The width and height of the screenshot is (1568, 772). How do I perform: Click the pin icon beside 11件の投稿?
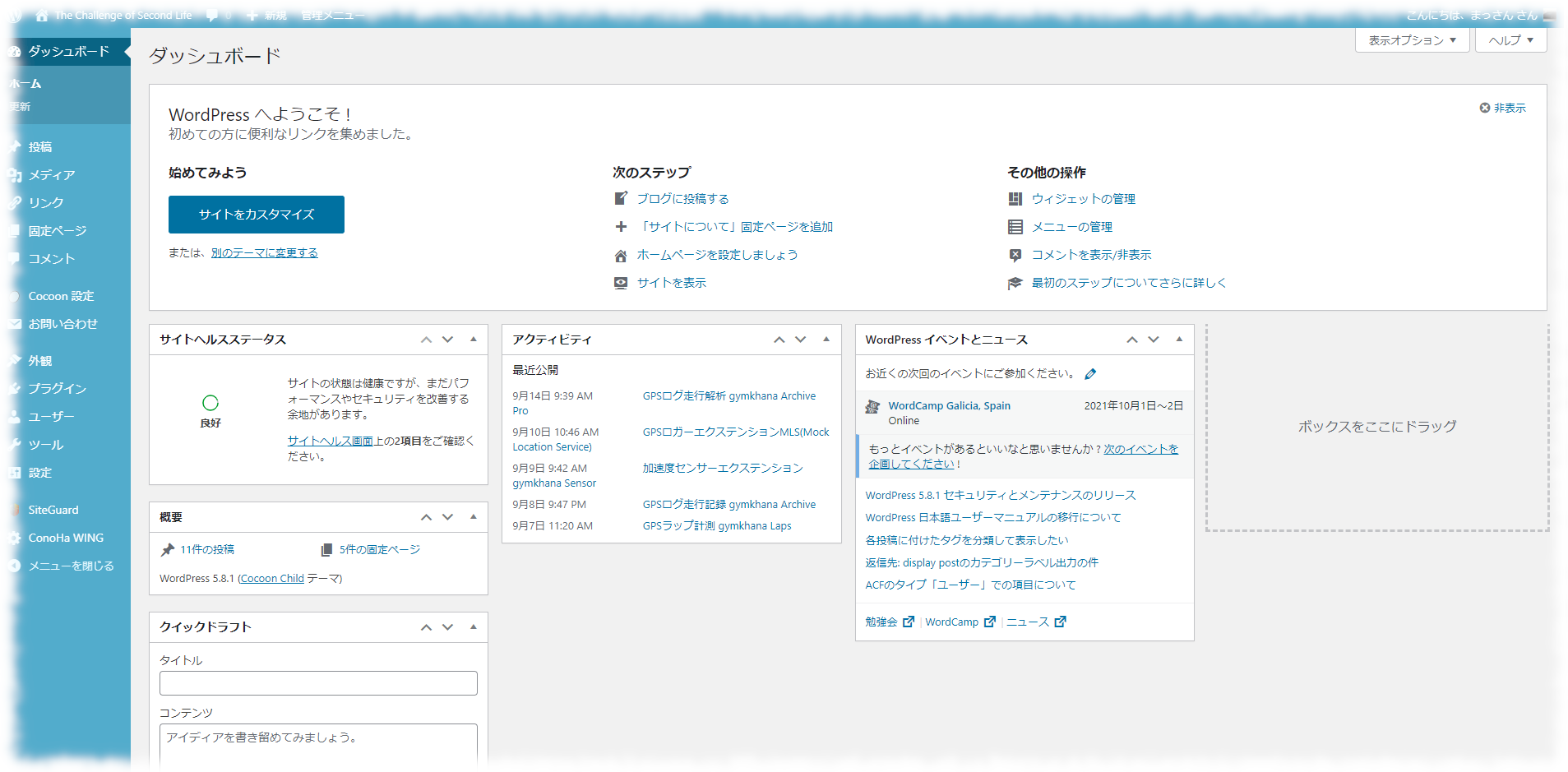[x=168, y=550]
